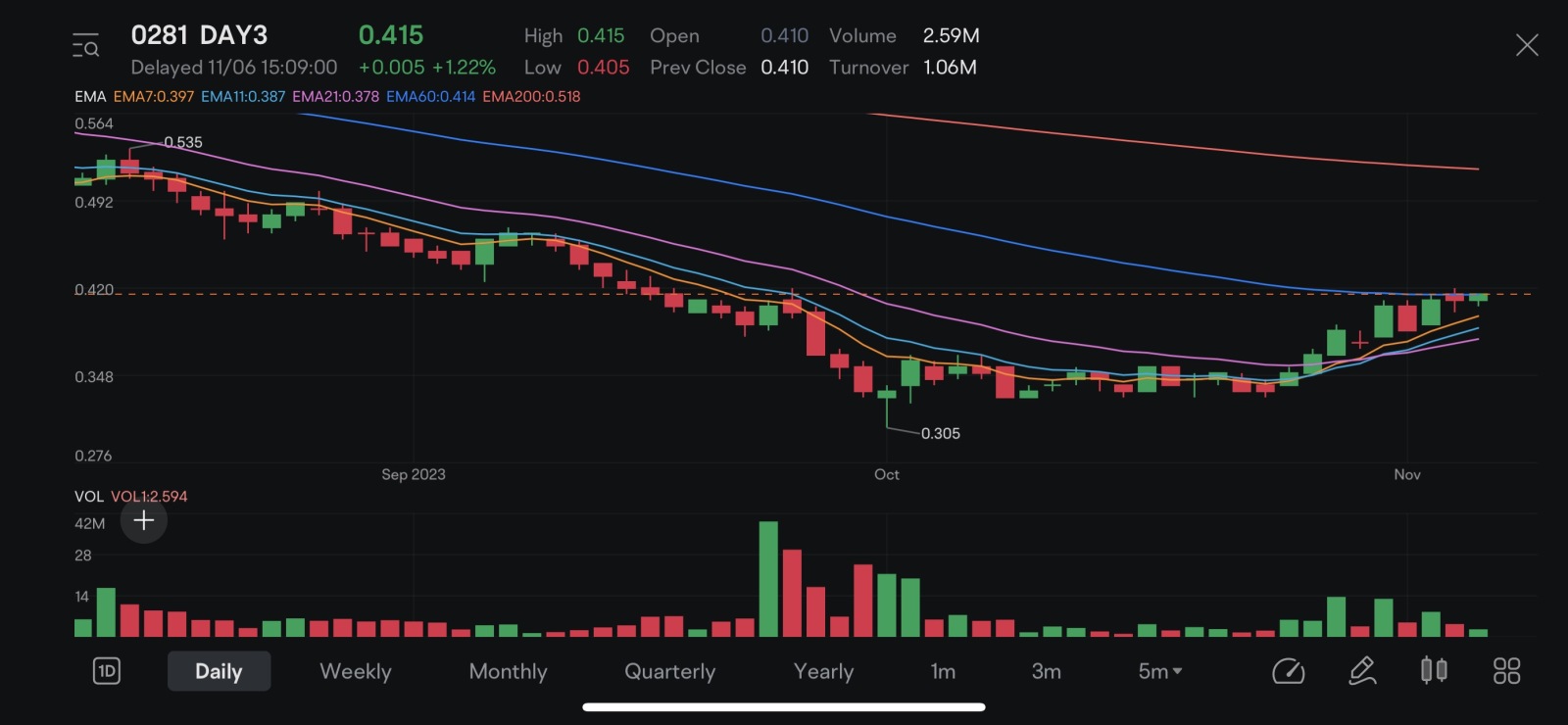Expand the 5m interval dropdown
The height and width of the screenshot is (725, 1568).
[x=1160, y=671]
